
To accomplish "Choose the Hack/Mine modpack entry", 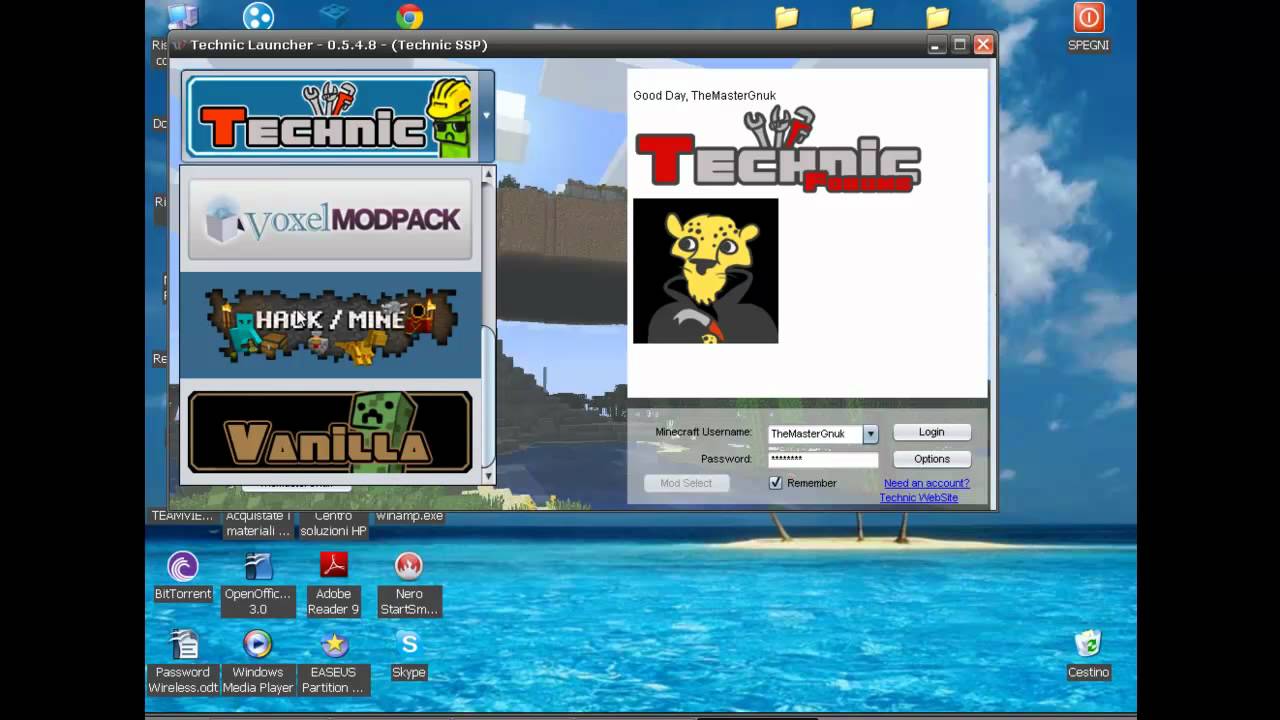I will pyautogui.click(x=330, y=325).
